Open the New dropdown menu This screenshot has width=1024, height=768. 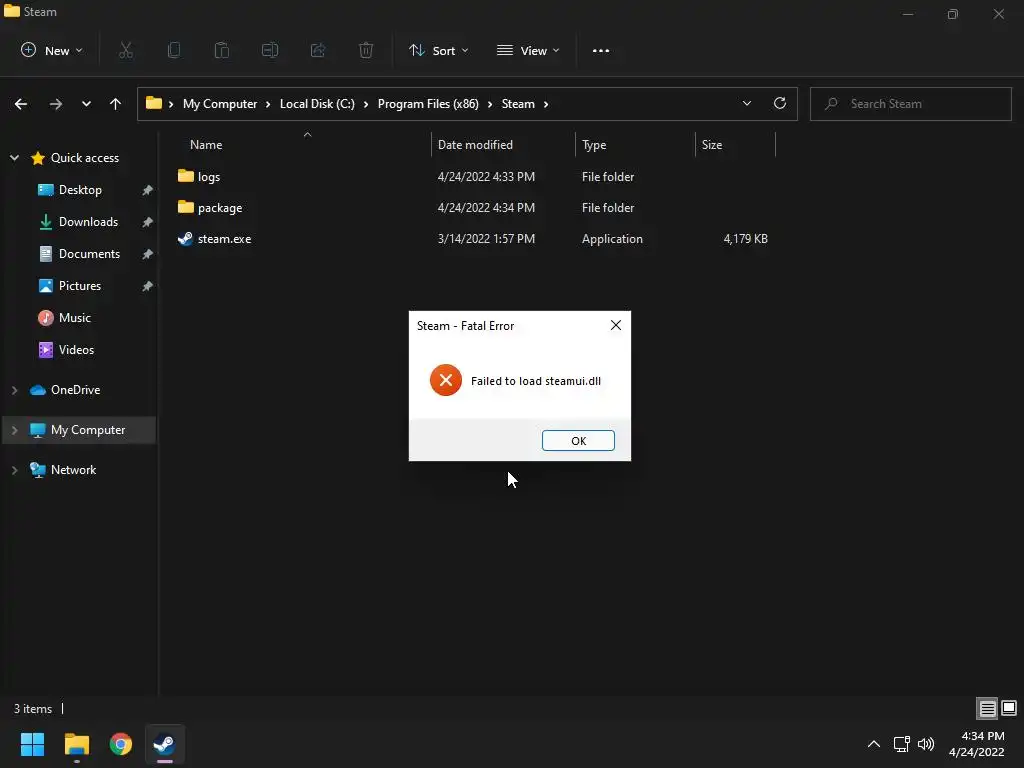click(52, 50)
